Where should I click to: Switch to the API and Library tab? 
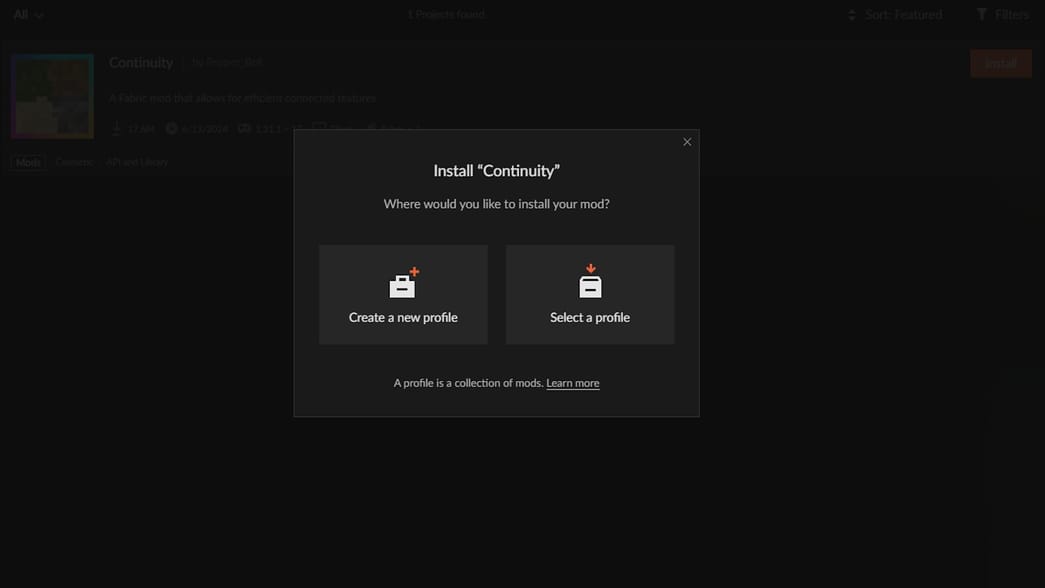[136, 161]
